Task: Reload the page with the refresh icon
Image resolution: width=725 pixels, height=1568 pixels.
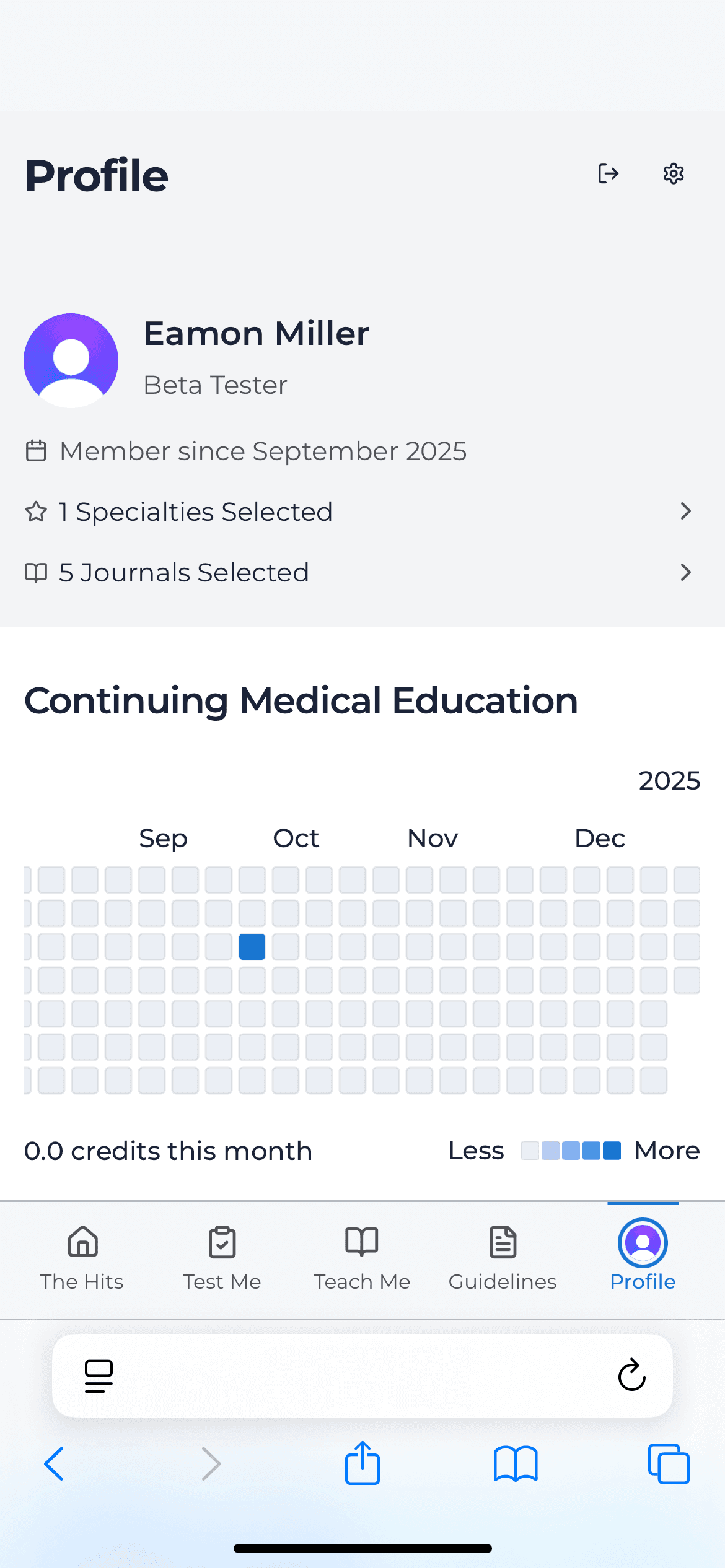Action: [631, 1375]
